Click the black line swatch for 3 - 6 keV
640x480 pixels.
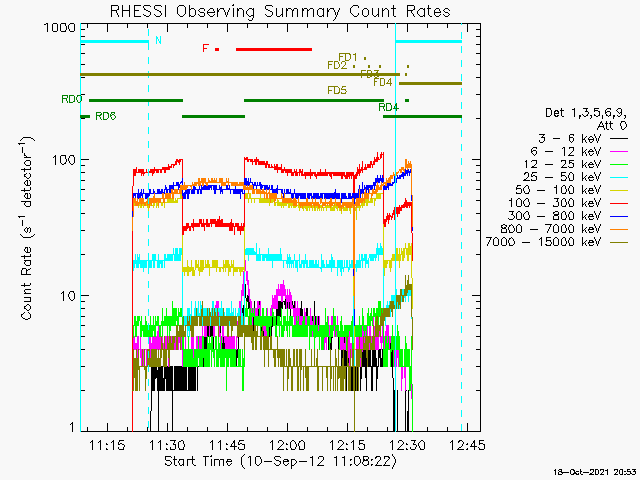point(619,139)
